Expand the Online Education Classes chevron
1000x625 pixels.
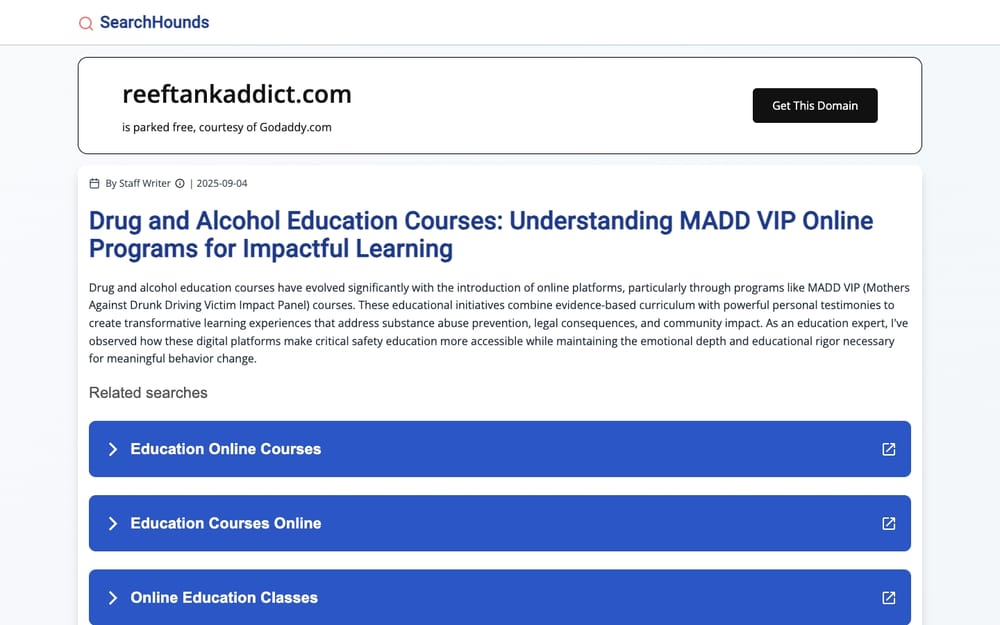(x=113, y=598)
